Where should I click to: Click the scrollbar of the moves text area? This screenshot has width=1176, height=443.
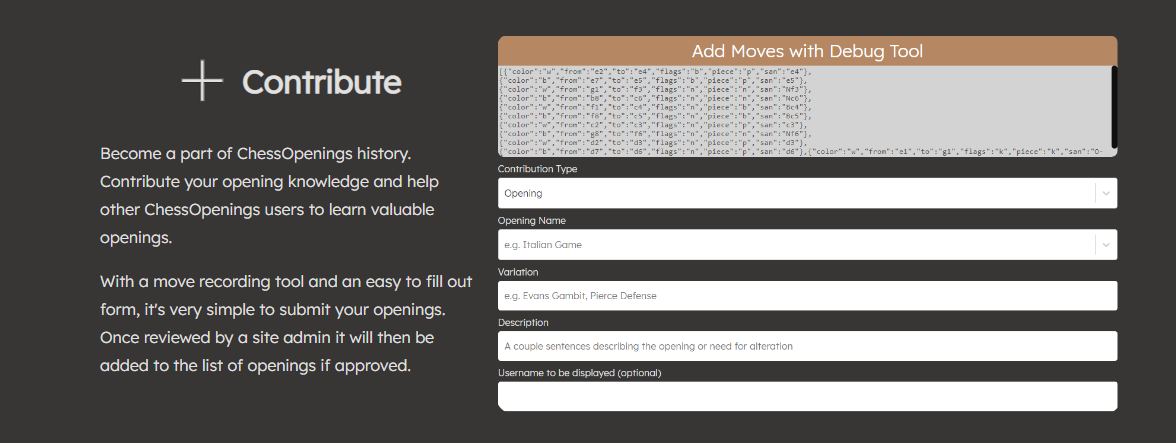[1114, 106]
